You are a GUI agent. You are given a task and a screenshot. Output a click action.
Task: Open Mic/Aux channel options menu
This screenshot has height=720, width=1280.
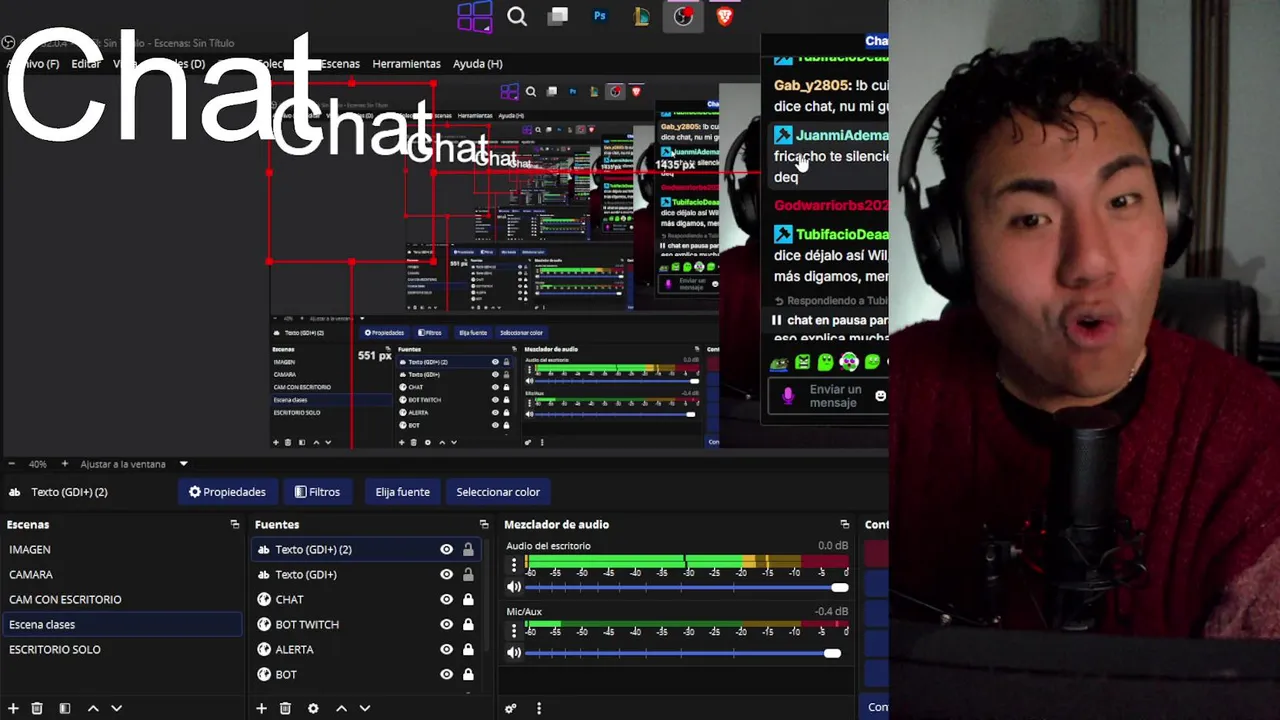point(514,630)
